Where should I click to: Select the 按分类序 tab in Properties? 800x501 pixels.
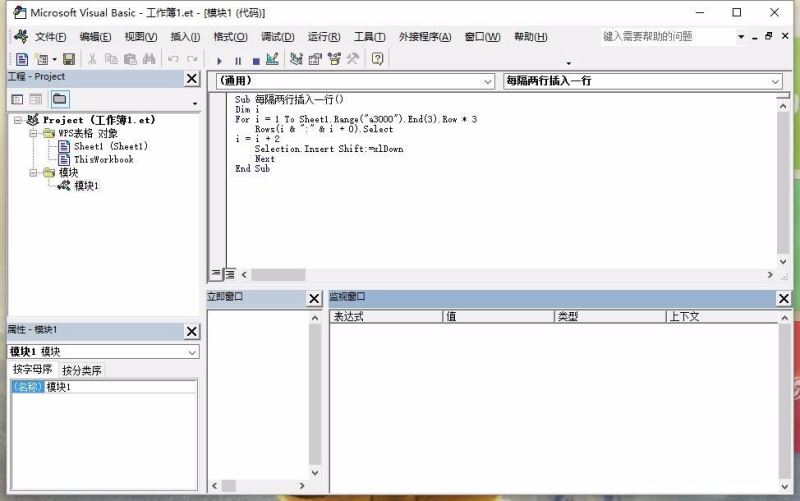[x=82, y=370]
